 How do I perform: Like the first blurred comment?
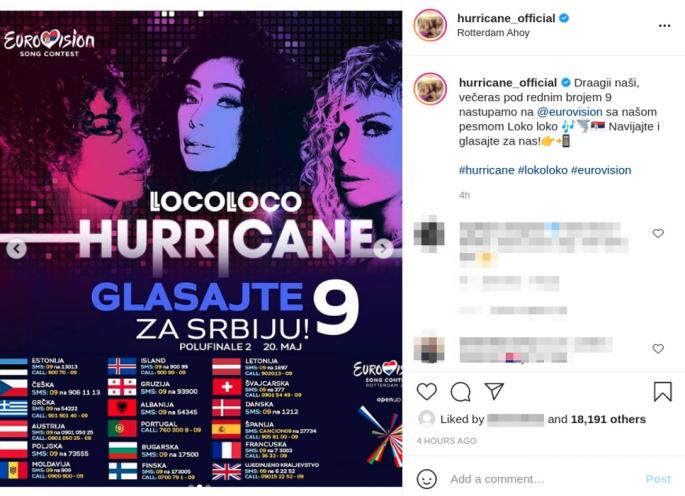coord(658,233)
